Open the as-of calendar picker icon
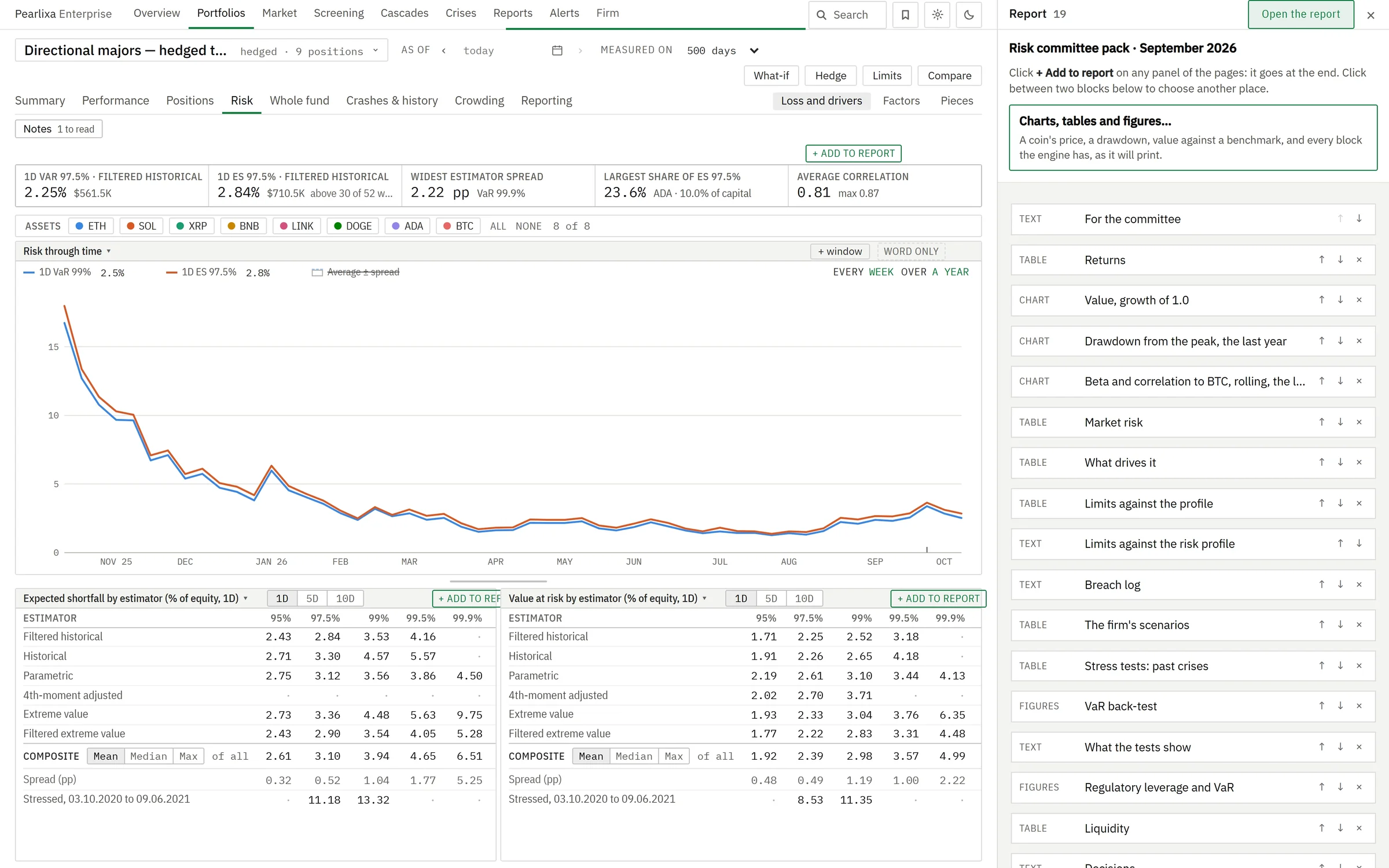Image resolution: width=1389 pixels, height=868 pixels. tap(557, 50)
